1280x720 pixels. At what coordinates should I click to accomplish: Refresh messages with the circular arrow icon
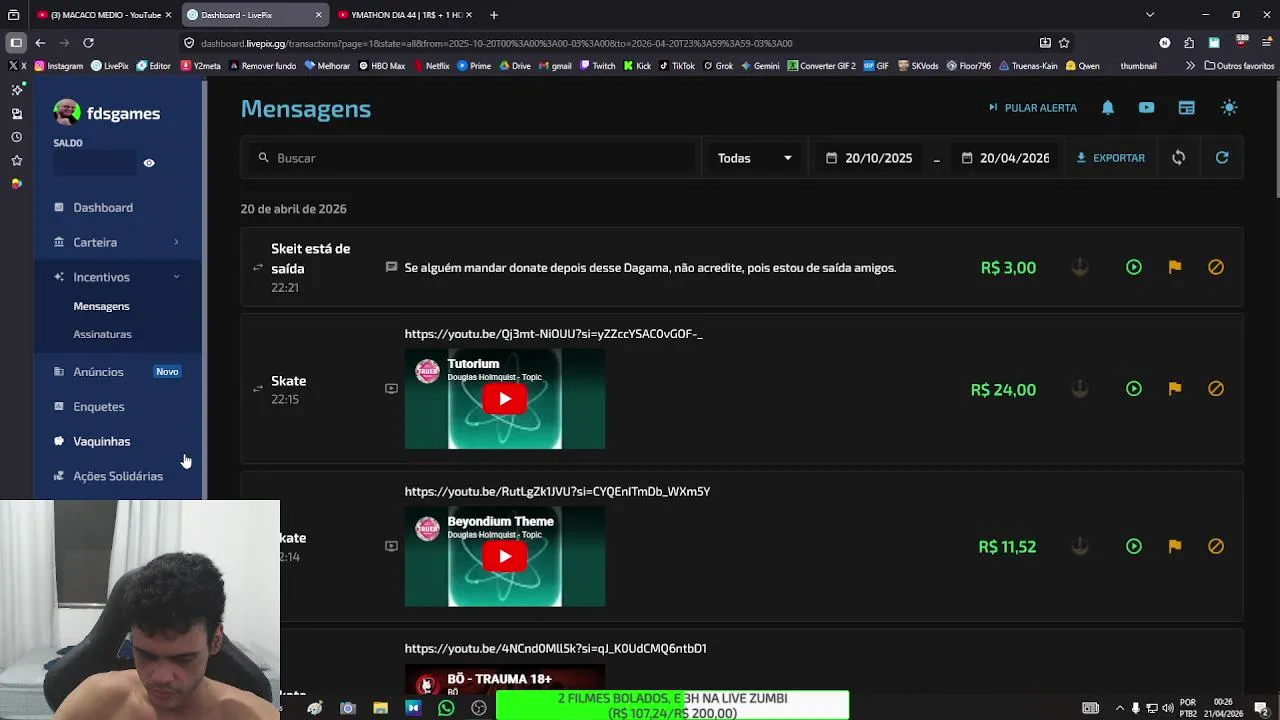1222,158
